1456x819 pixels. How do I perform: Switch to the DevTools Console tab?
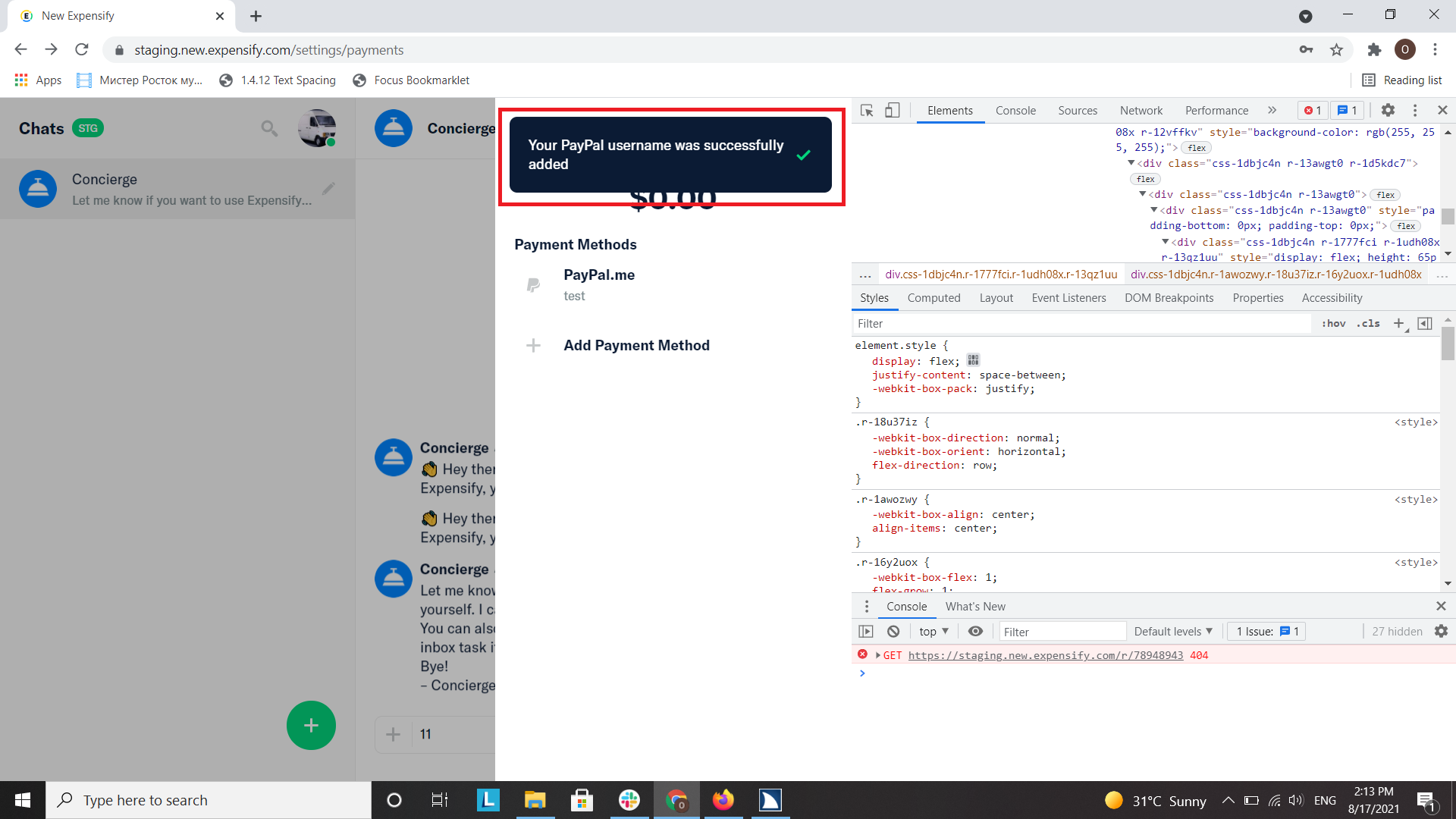1015,111
